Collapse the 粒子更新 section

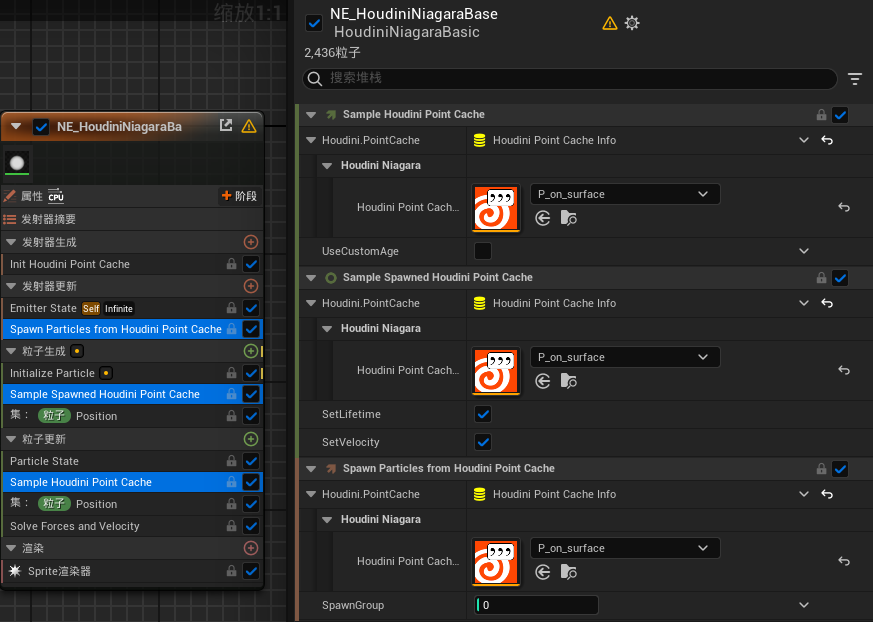coord(11,439)
